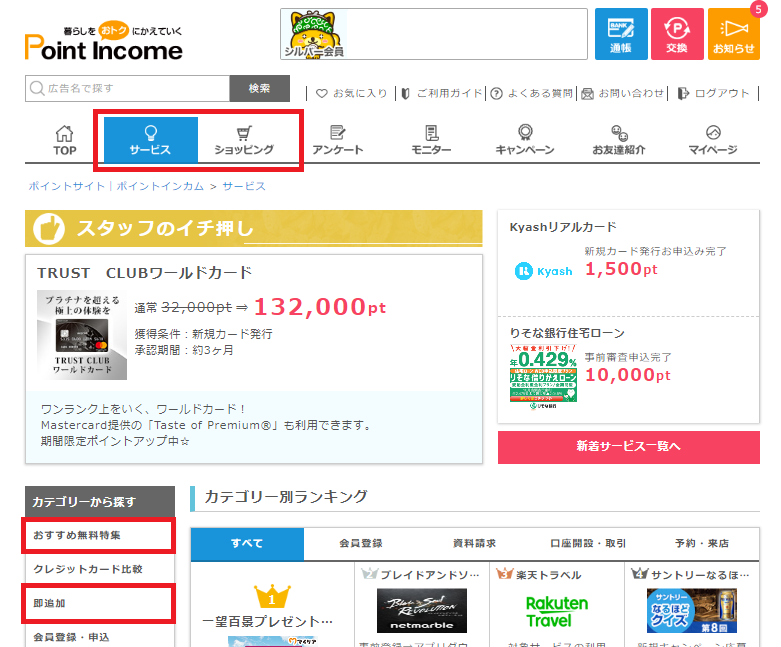781x647 pixels.
Task: Click the TRUST CLUB card thumbnail image
Action: point(82,335)
